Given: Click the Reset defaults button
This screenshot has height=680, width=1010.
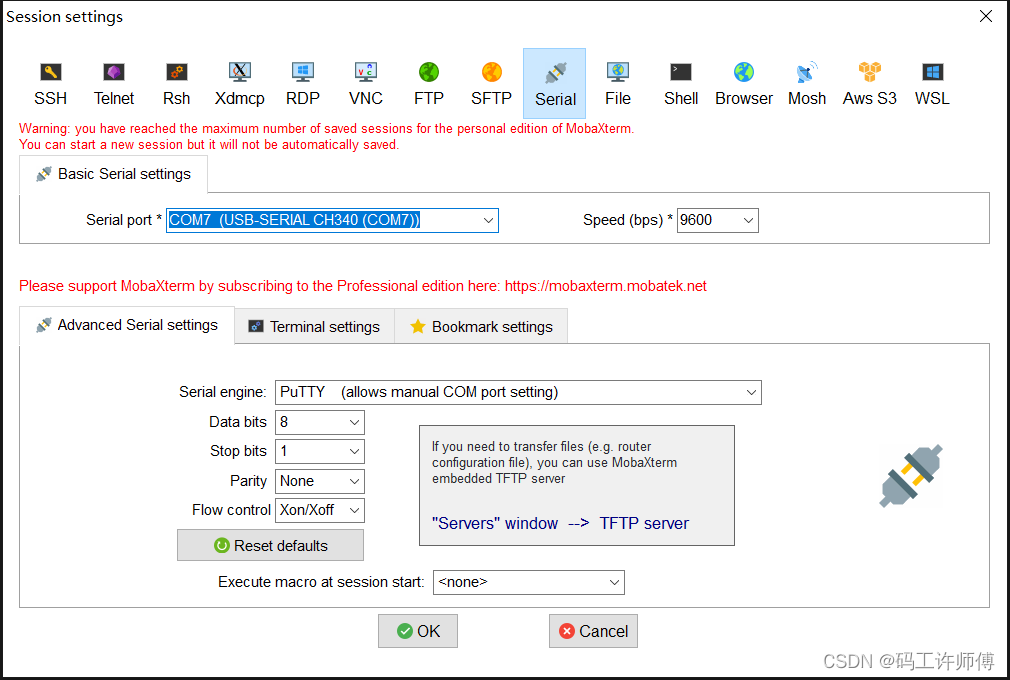Looking at the screenshot, I should [271, 545].
